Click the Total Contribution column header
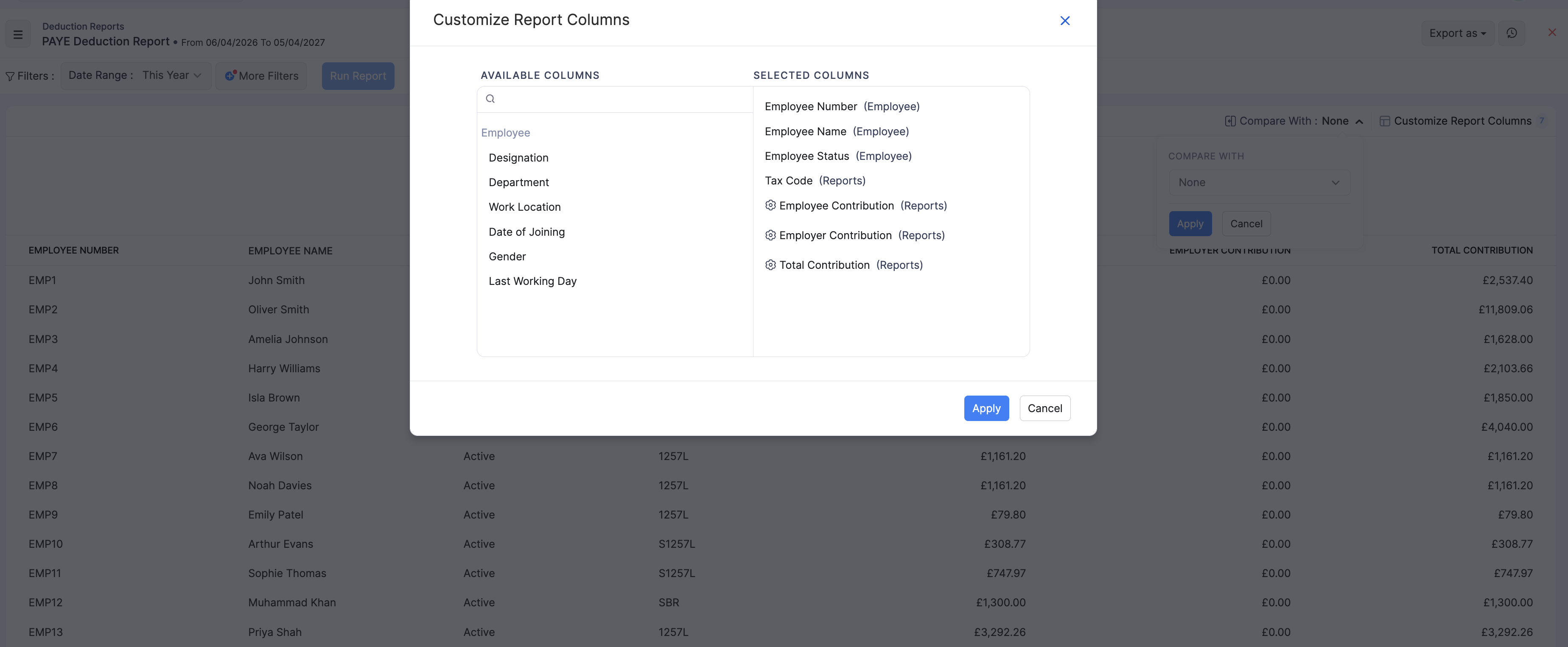 pyautogui.click(x=1481, y=251)
